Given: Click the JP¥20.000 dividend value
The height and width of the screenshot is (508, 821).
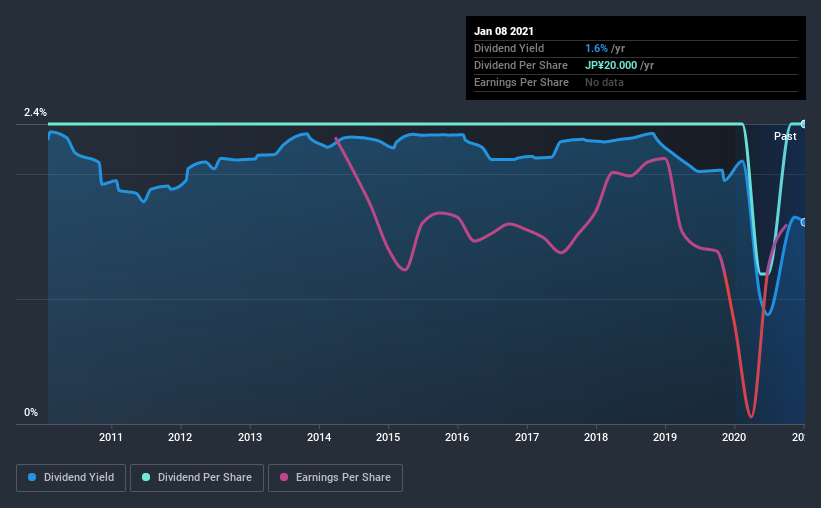Looking at the screenshot, I should point(611,65).
